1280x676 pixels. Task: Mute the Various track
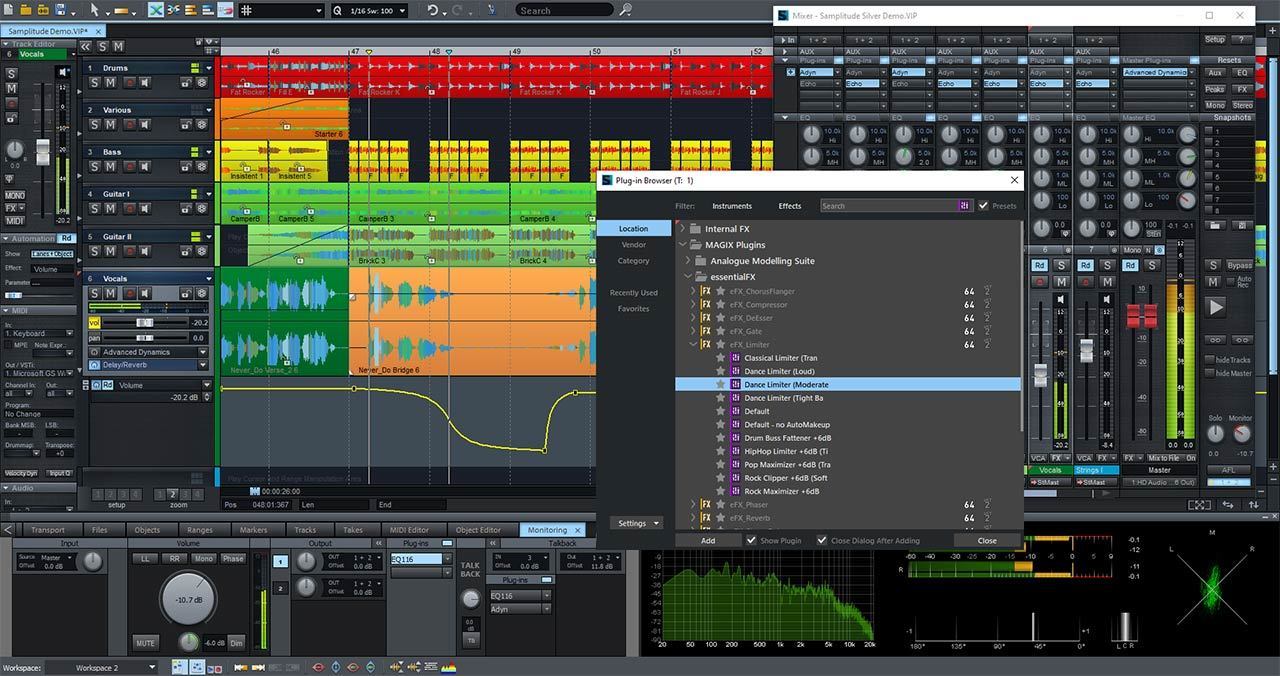click(x=110, y=124)
